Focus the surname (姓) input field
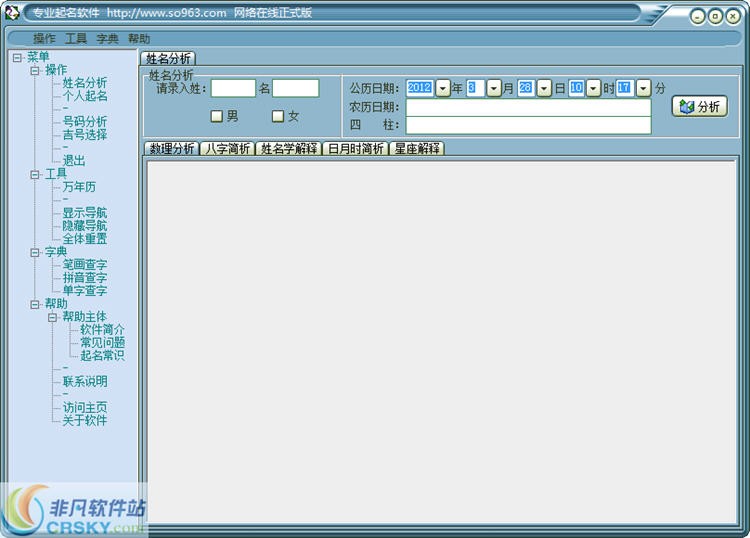This screenshot has width=750, height=538. (233, 88)
